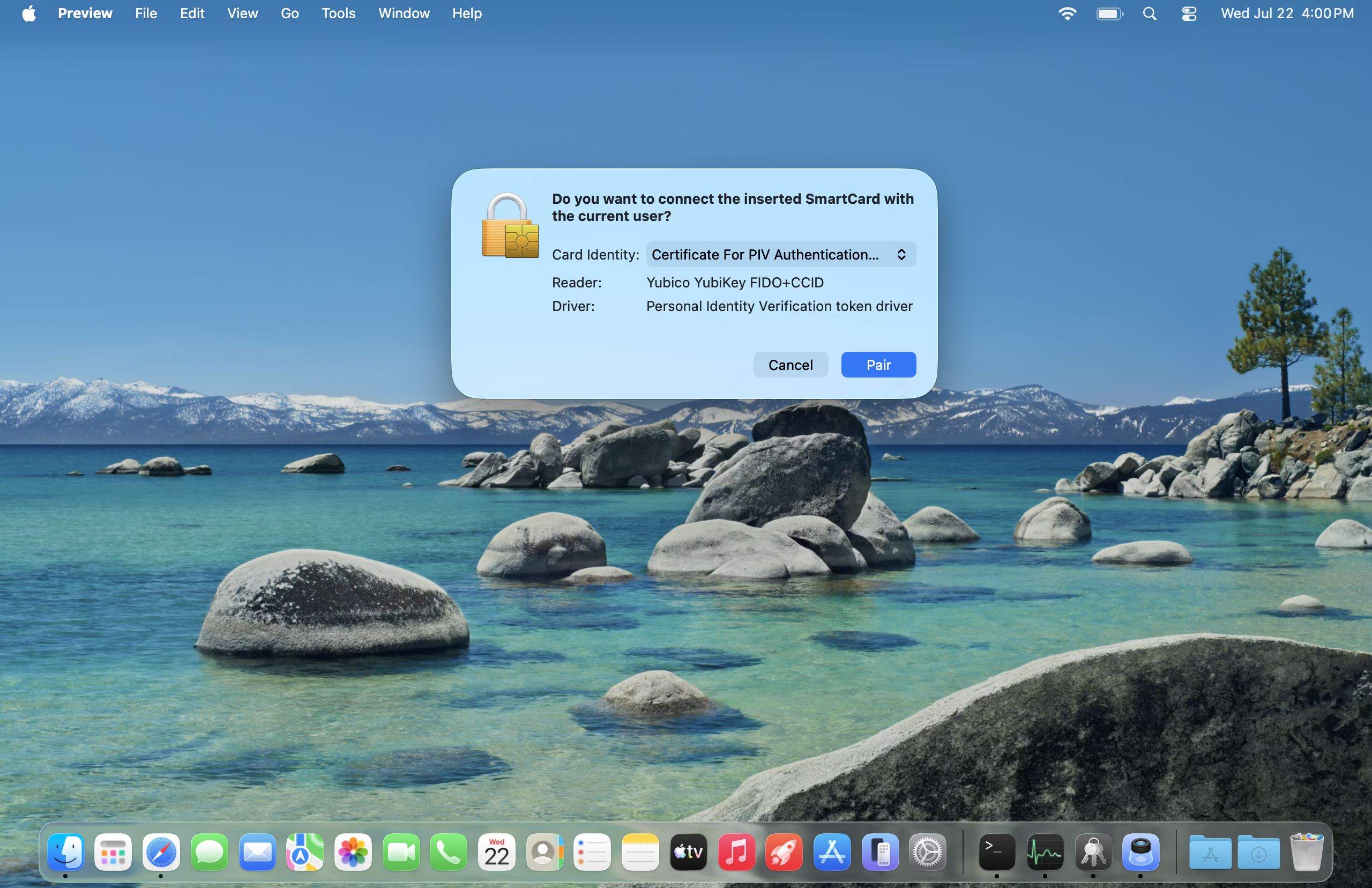Open Mail from the Dock
Screen dimensions: 1372x888
[x=257, y=852]
